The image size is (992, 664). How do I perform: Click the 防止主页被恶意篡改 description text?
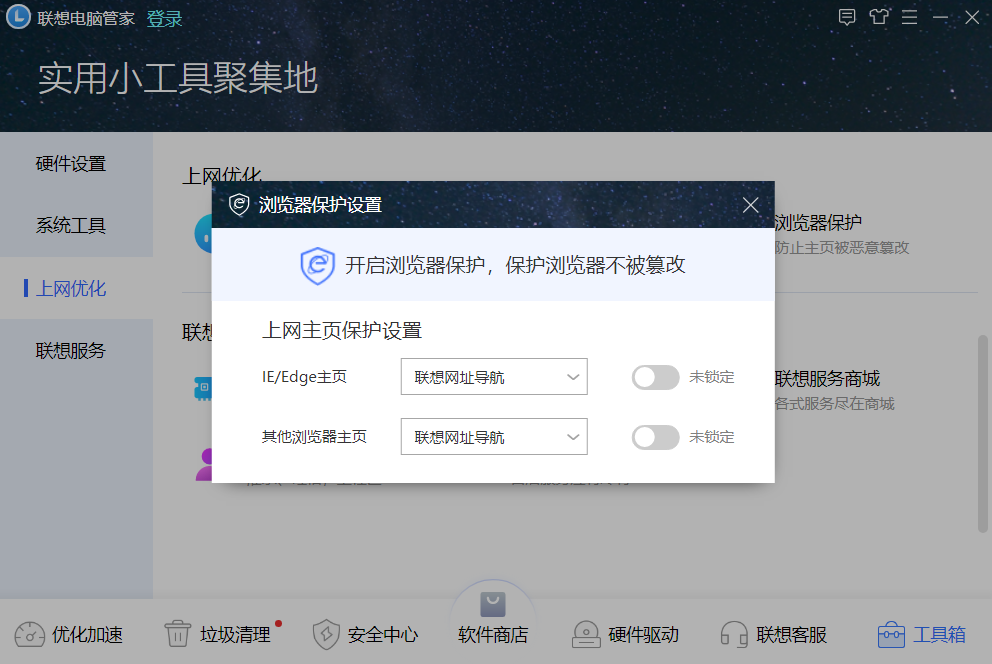(x=842, y=248)
